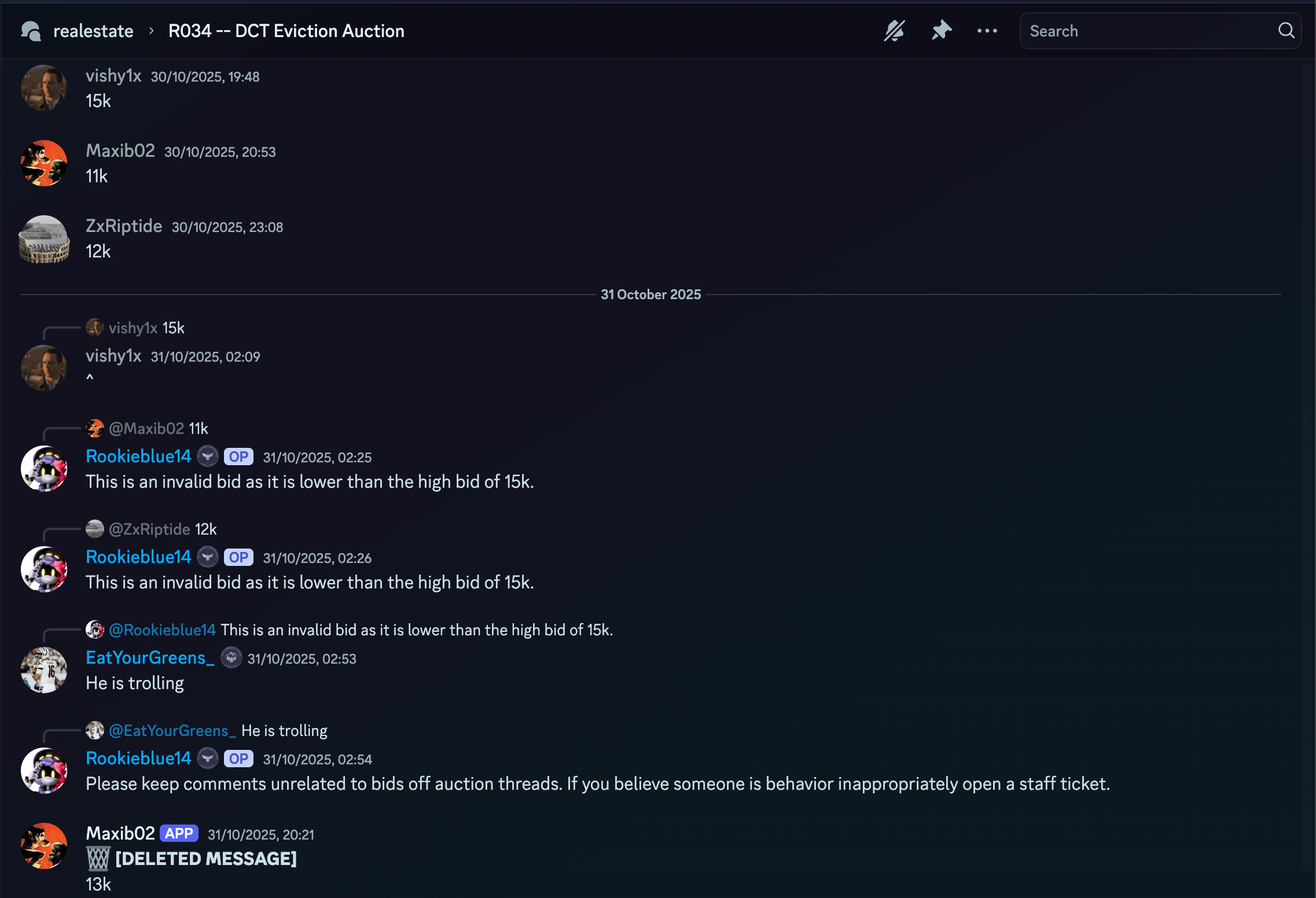Click inside the Search input field
The height and width of the screenshot is (898, 1316).
click(x=1128, y=31)
